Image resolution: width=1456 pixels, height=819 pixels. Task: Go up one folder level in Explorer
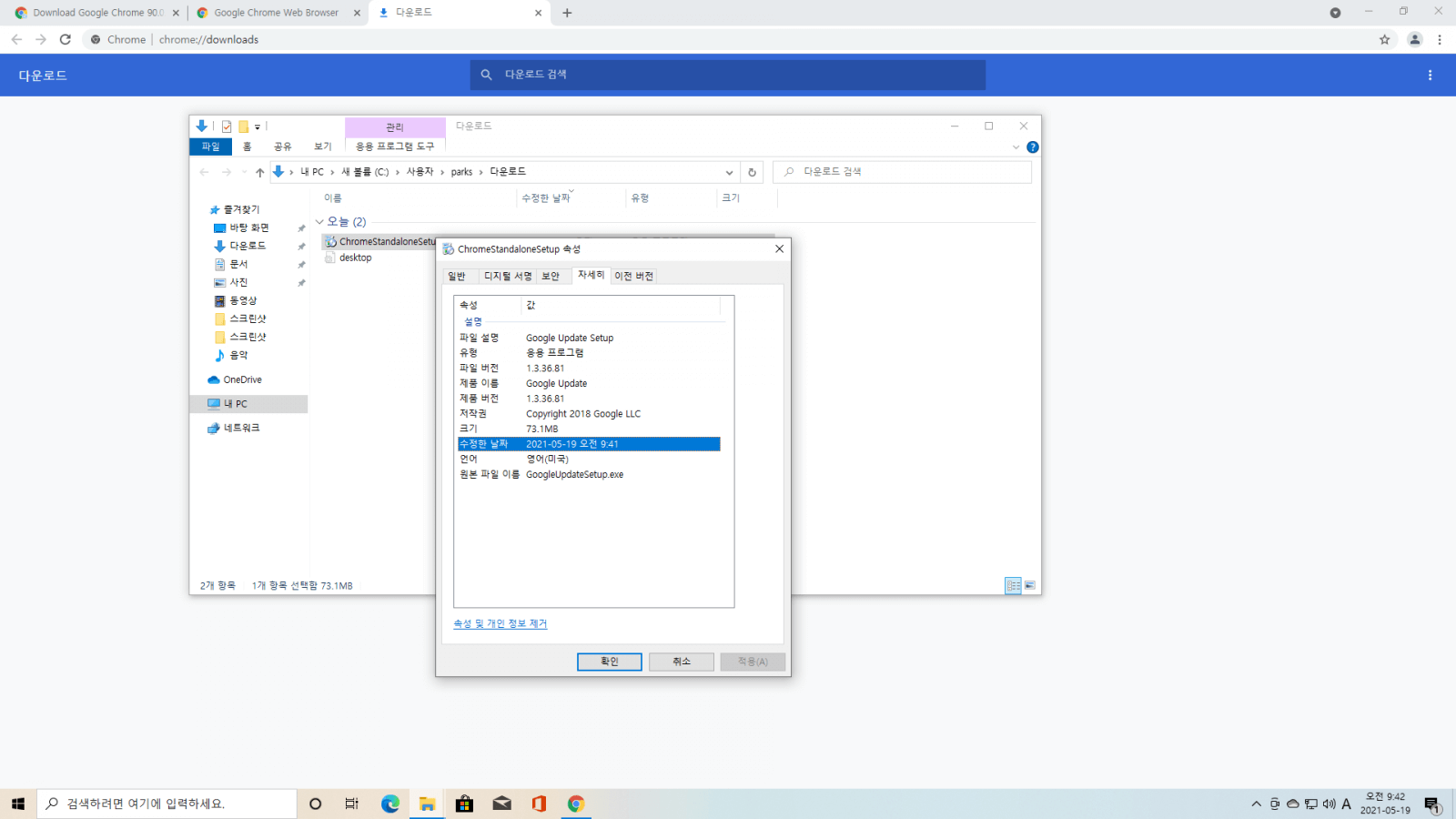tap(260, 172)
